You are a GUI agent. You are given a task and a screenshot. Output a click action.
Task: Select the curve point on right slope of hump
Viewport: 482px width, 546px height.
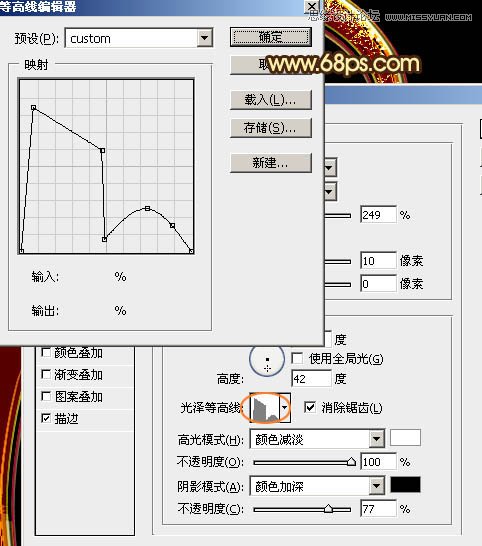tap(172, 226)
